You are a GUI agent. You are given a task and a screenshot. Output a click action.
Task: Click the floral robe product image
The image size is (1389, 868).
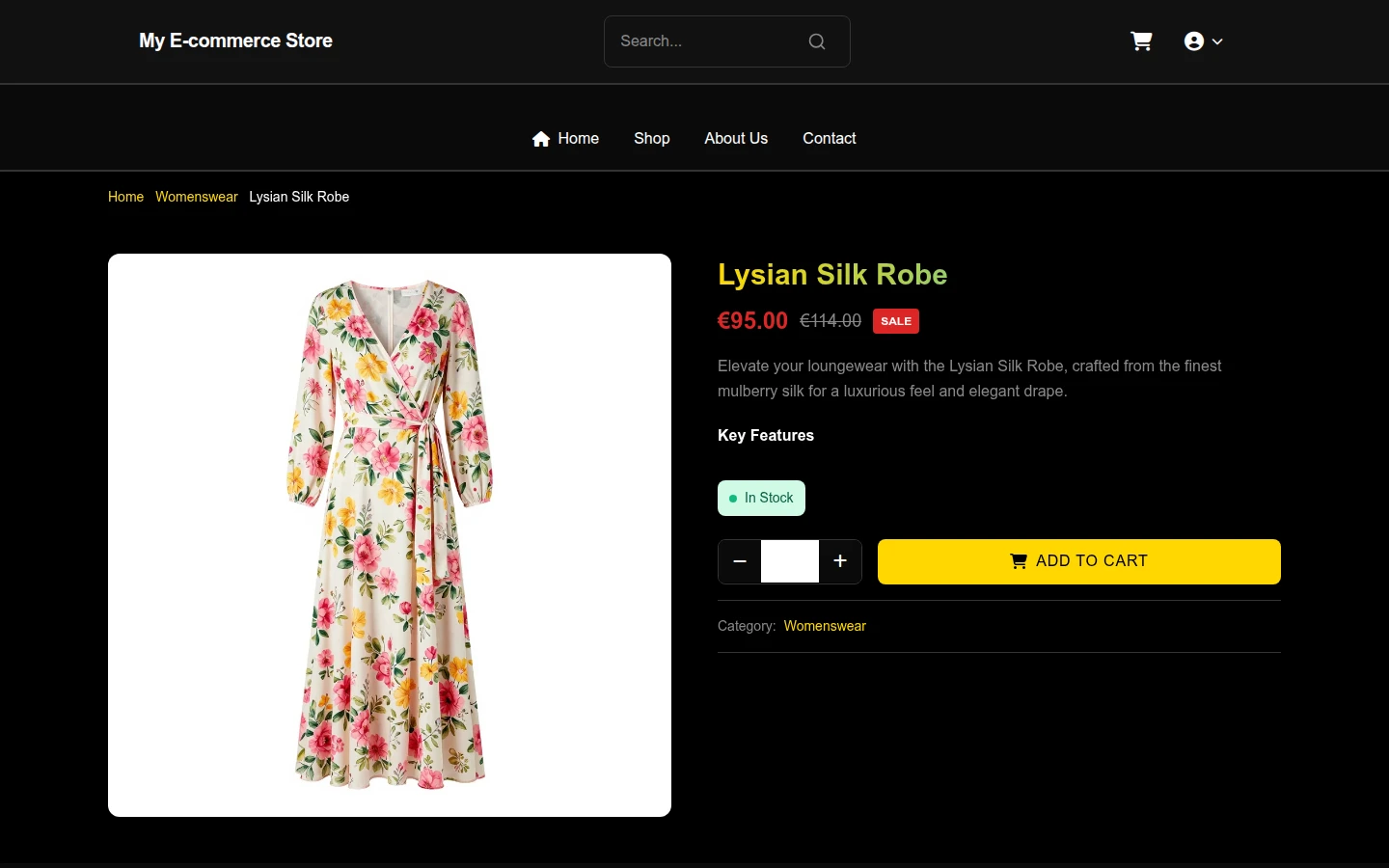coord(390,535)
